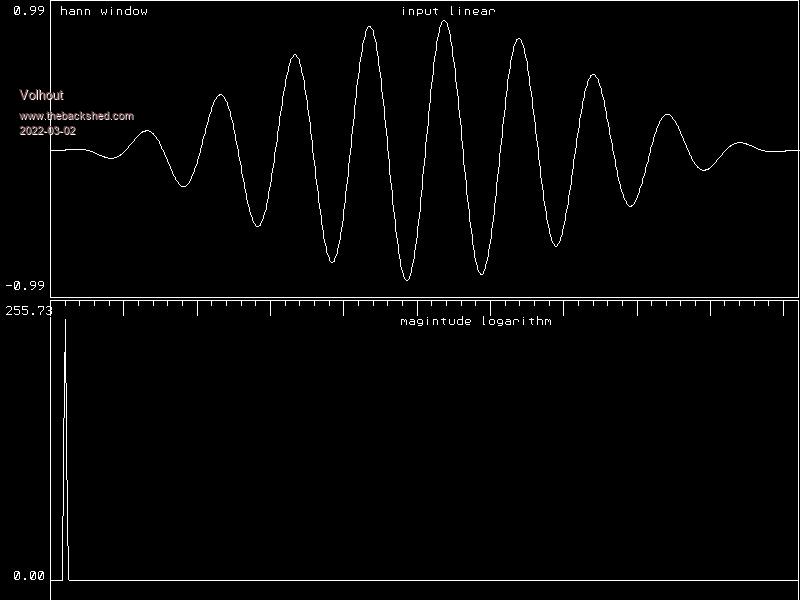
Task: Click the 0.00 magnitude minimum label
Action: coord(29,575)
